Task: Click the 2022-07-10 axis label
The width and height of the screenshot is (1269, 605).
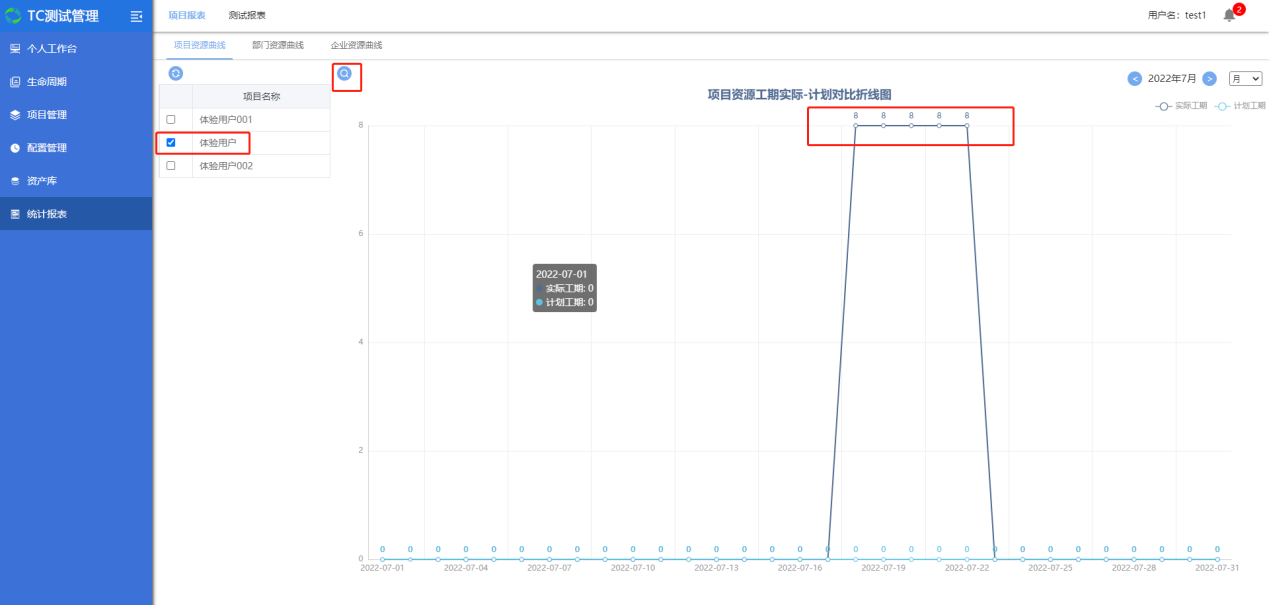Action: (x=632, y=568)
